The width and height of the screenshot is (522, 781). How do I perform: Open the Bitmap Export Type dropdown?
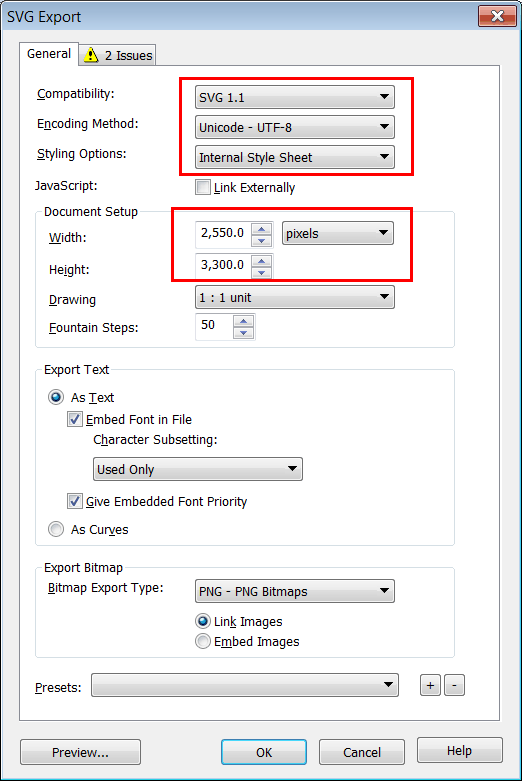tap(294, 591)
